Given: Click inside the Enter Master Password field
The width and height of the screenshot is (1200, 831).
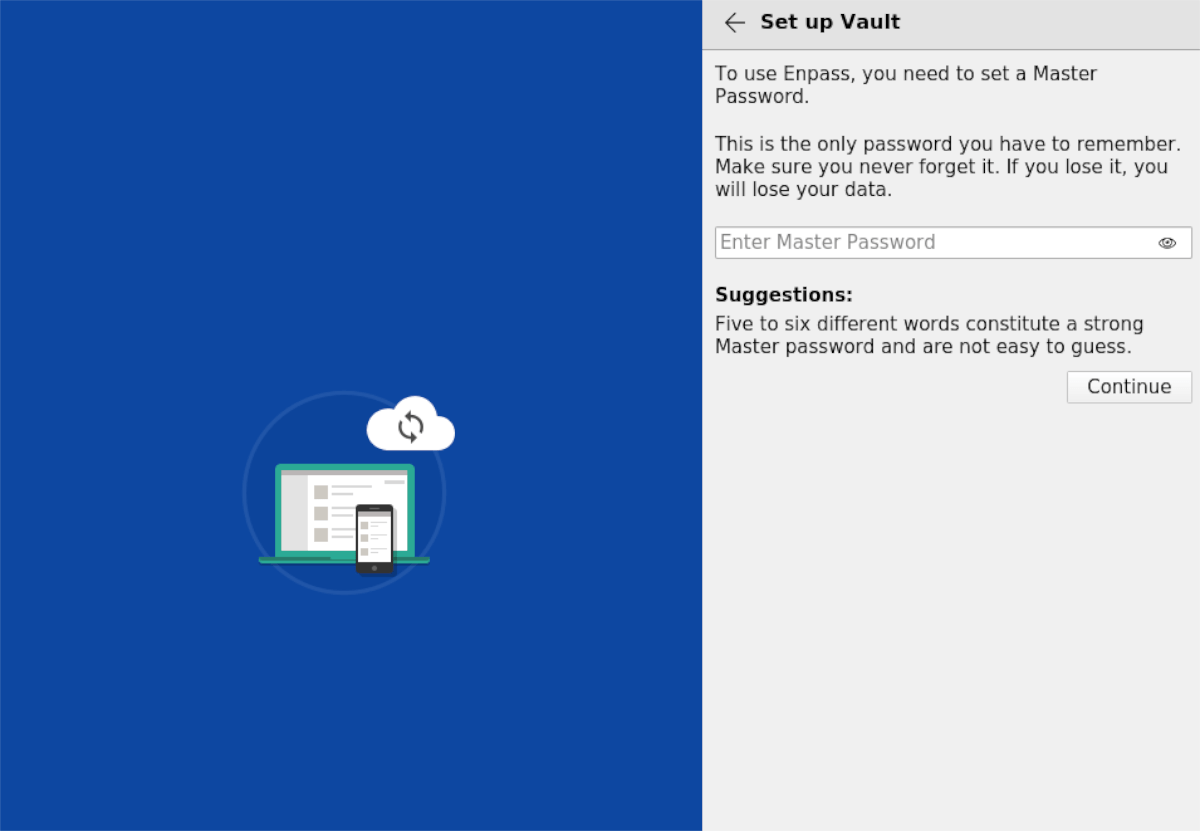Looking at the screenshot, I should coord(900,242).
